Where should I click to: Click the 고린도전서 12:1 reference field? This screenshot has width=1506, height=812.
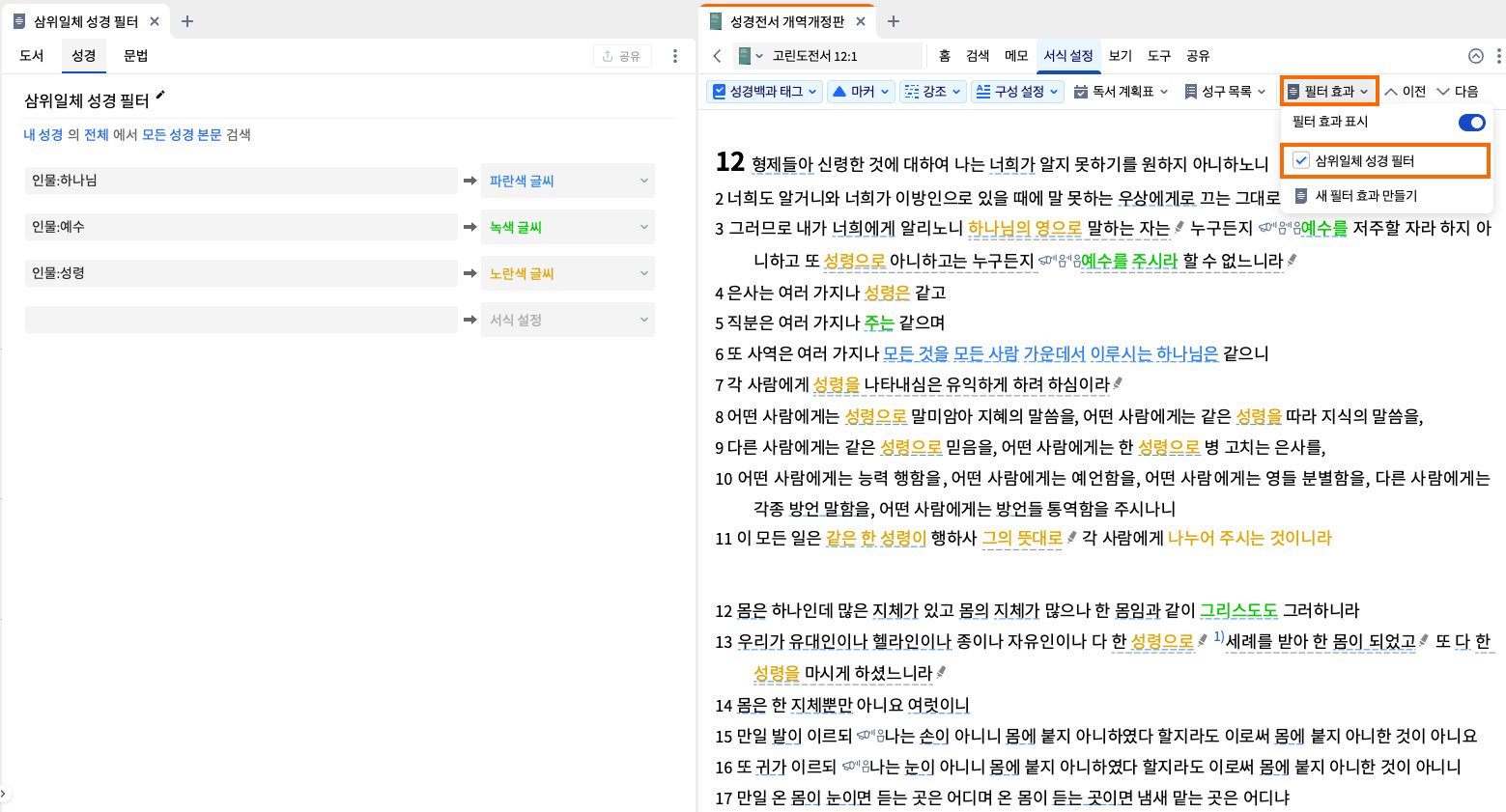coord(843,56)
